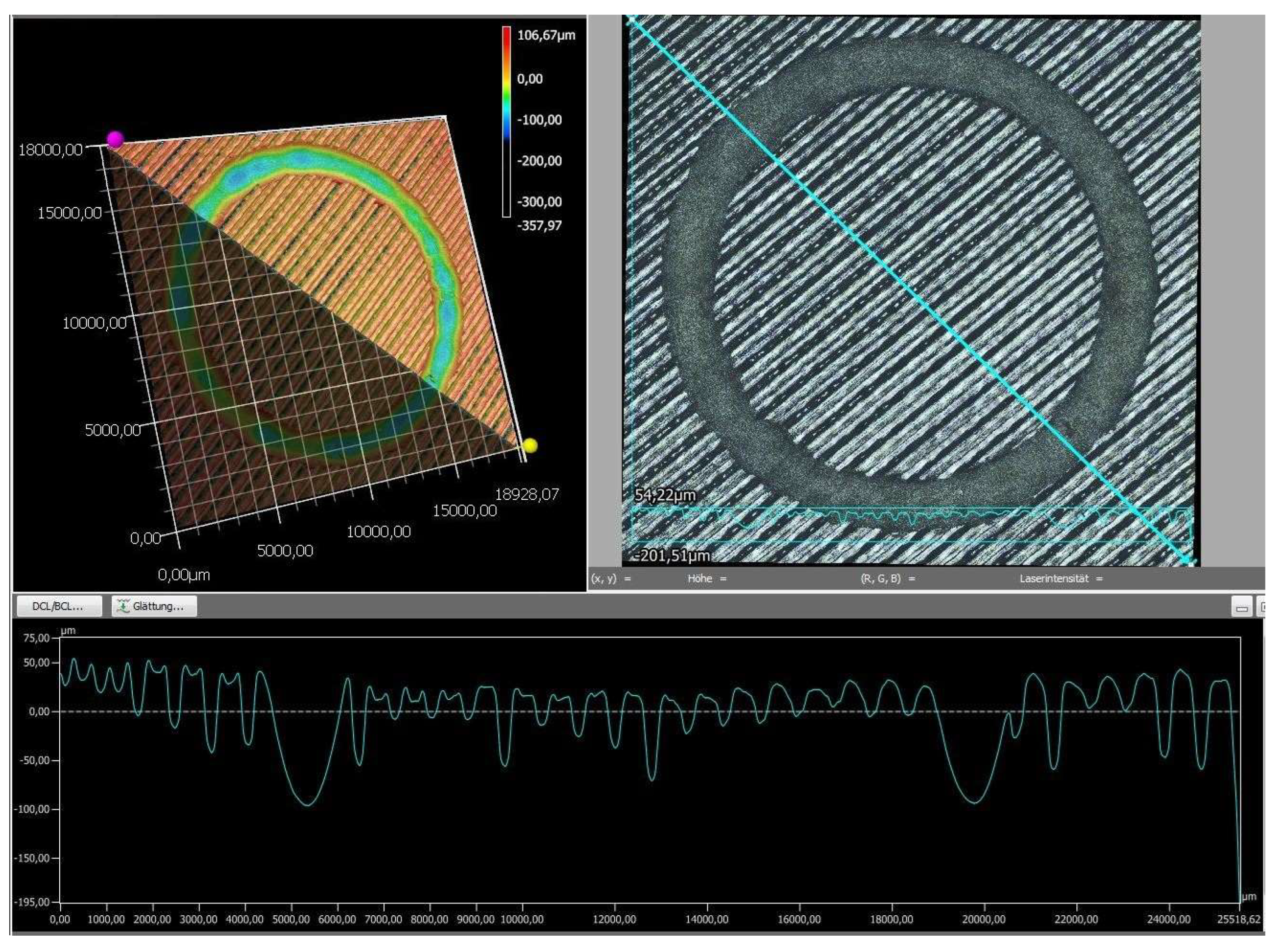Click the Glättung button's smoothing icon

click(x=124, y=606)
